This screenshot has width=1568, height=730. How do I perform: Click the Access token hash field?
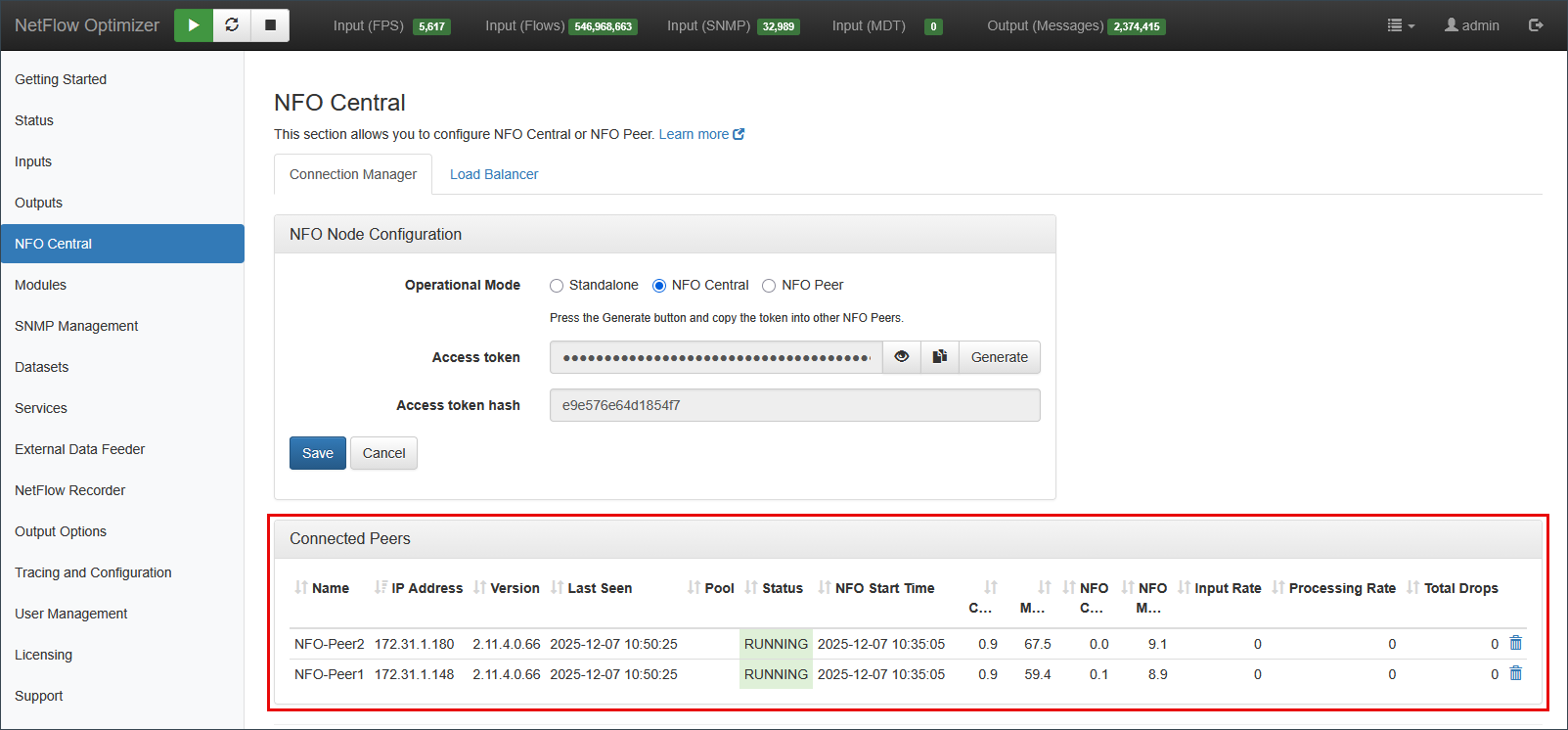click(x=794, y=405)
